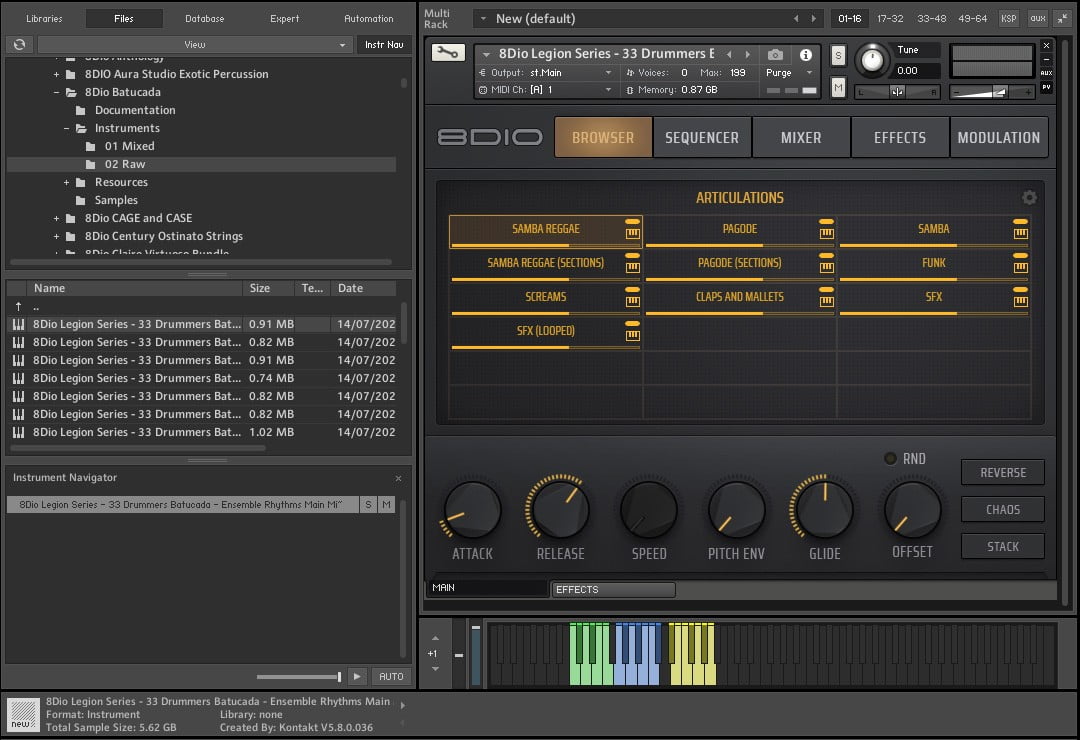1080x740 pixels.
Task: Open the Multi Rack preset dropdown
Action: tap(483, 19)
